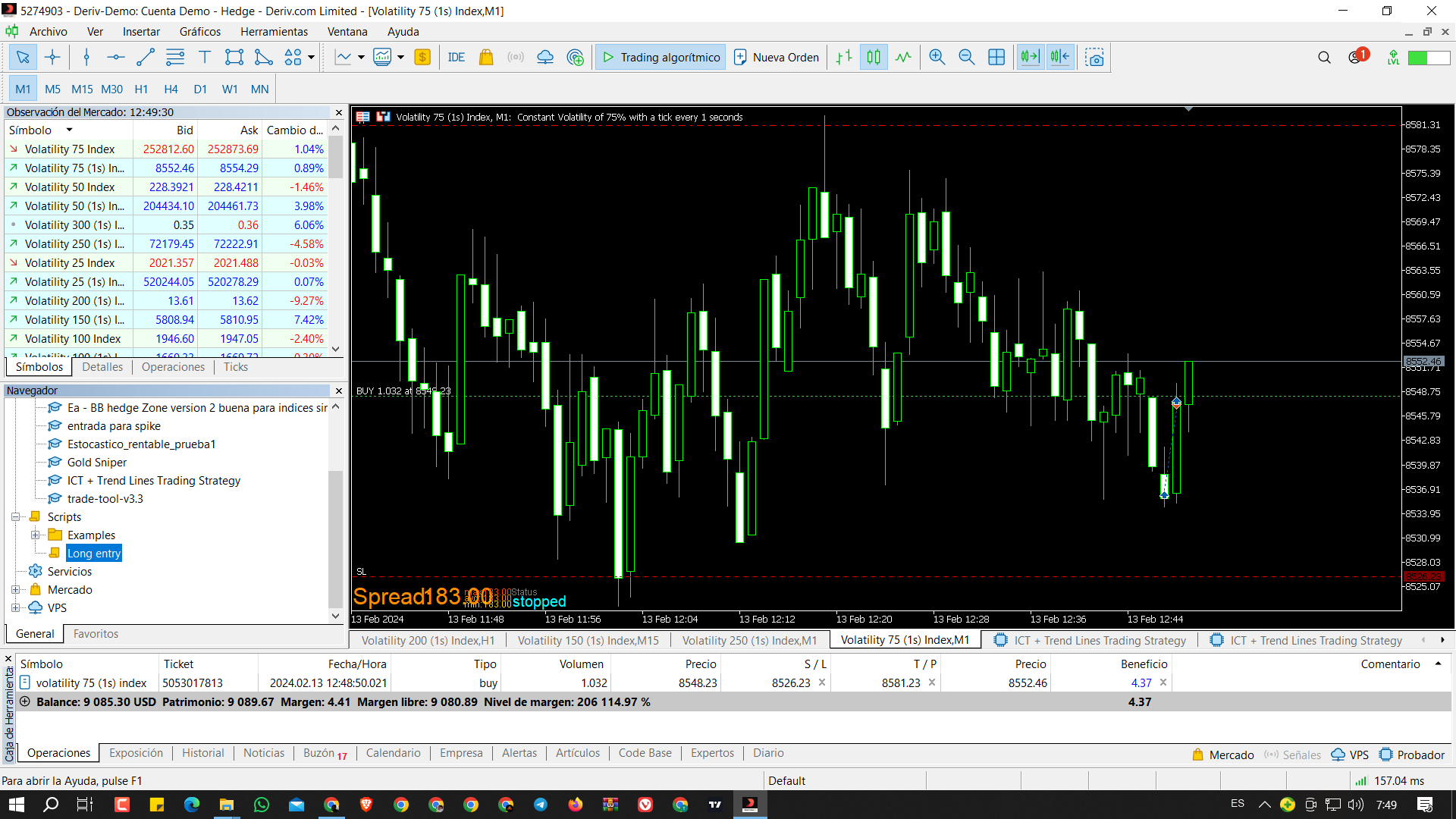
Task: Select the equidistant channel tool
Action: 175,58
